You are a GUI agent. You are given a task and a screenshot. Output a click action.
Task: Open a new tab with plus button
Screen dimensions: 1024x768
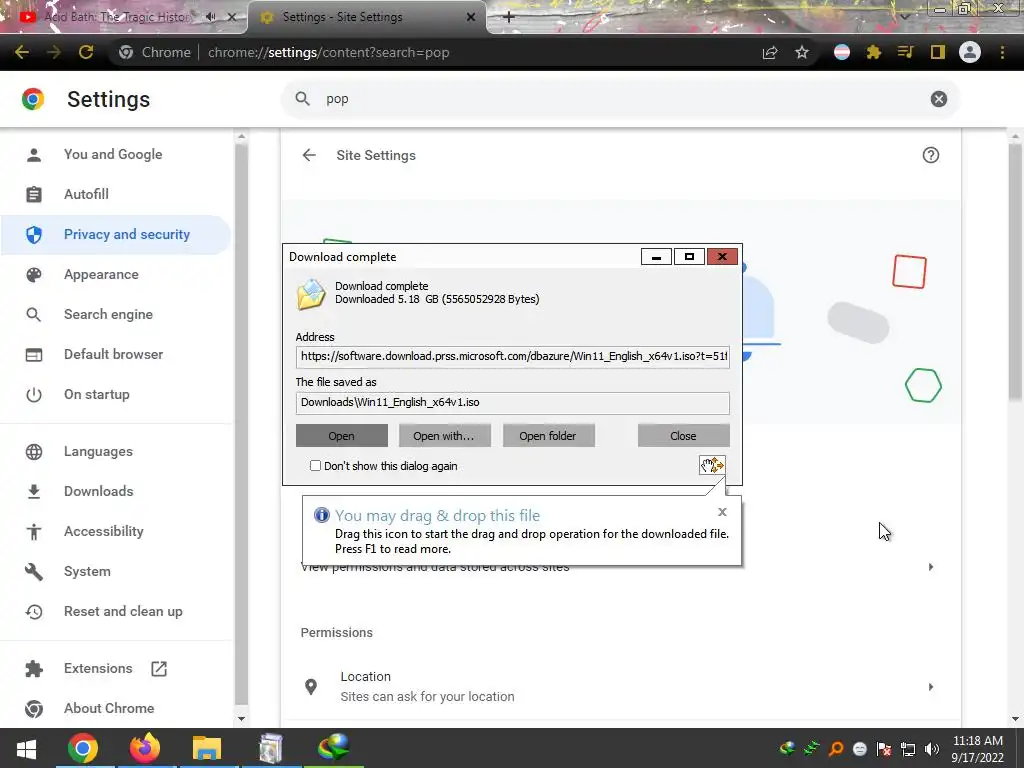[509, 17]
